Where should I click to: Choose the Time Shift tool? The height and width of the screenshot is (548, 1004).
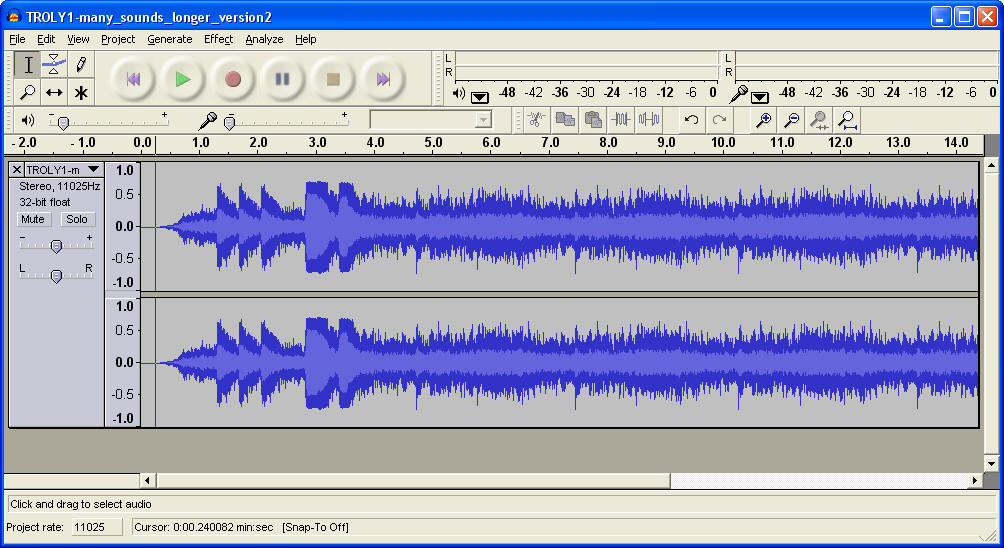click(54, 92)
